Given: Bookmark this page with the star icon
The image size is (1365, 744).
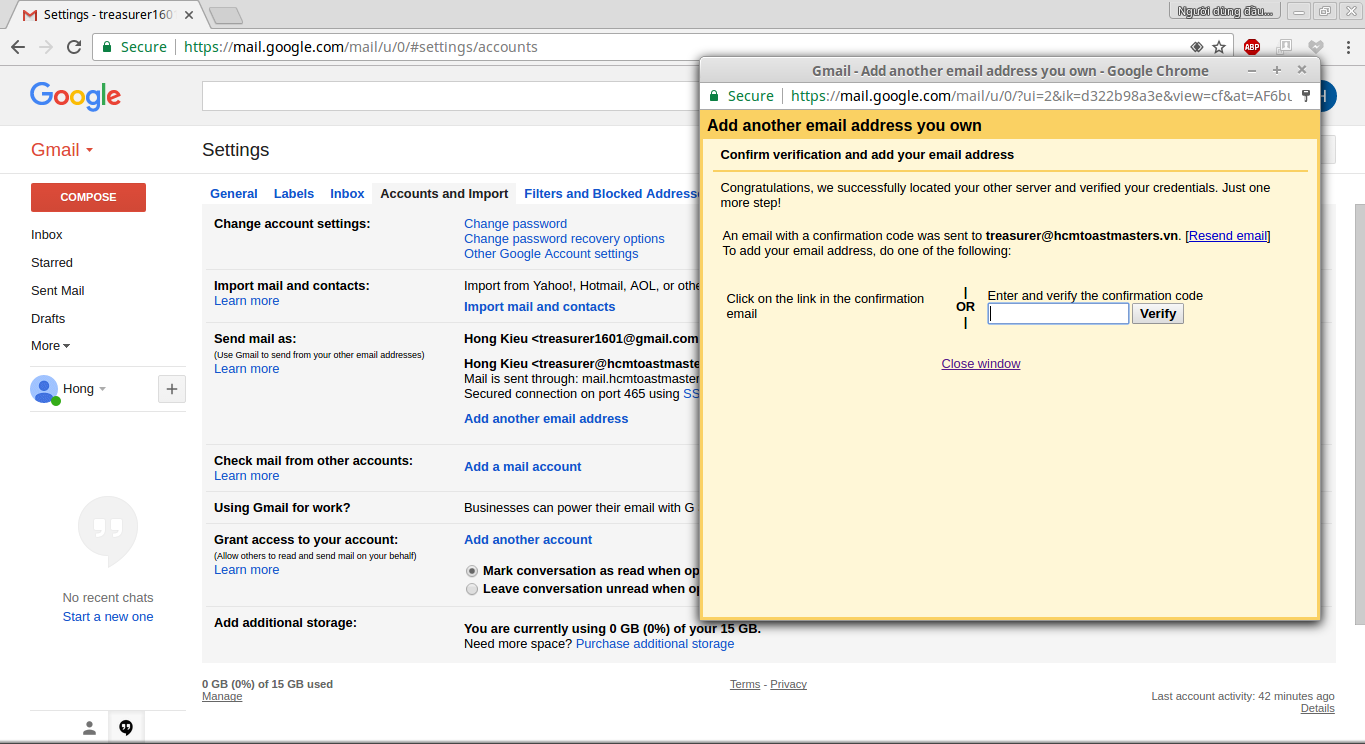Looking at the screenshot, I should point(1219,47).
